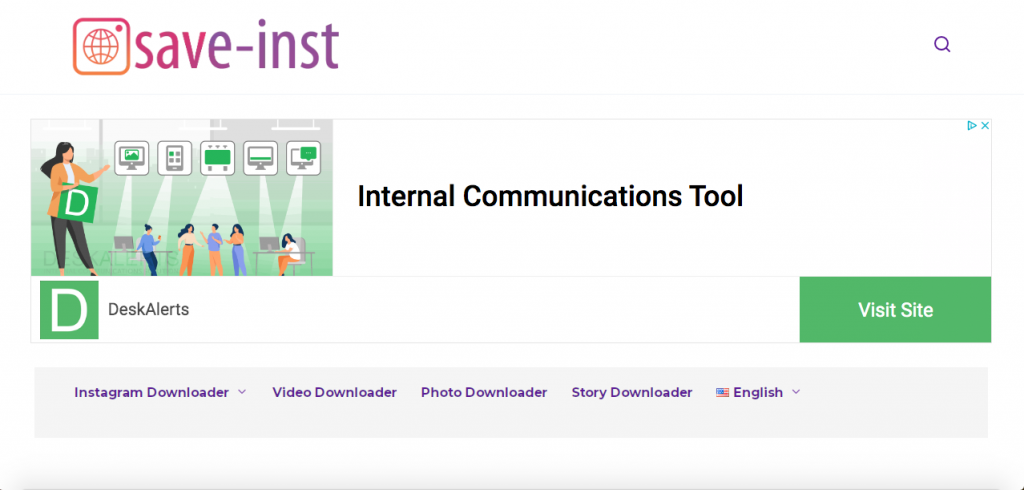Open the English language selector
Screen dimensions: 1024x490
pos(757,393)
